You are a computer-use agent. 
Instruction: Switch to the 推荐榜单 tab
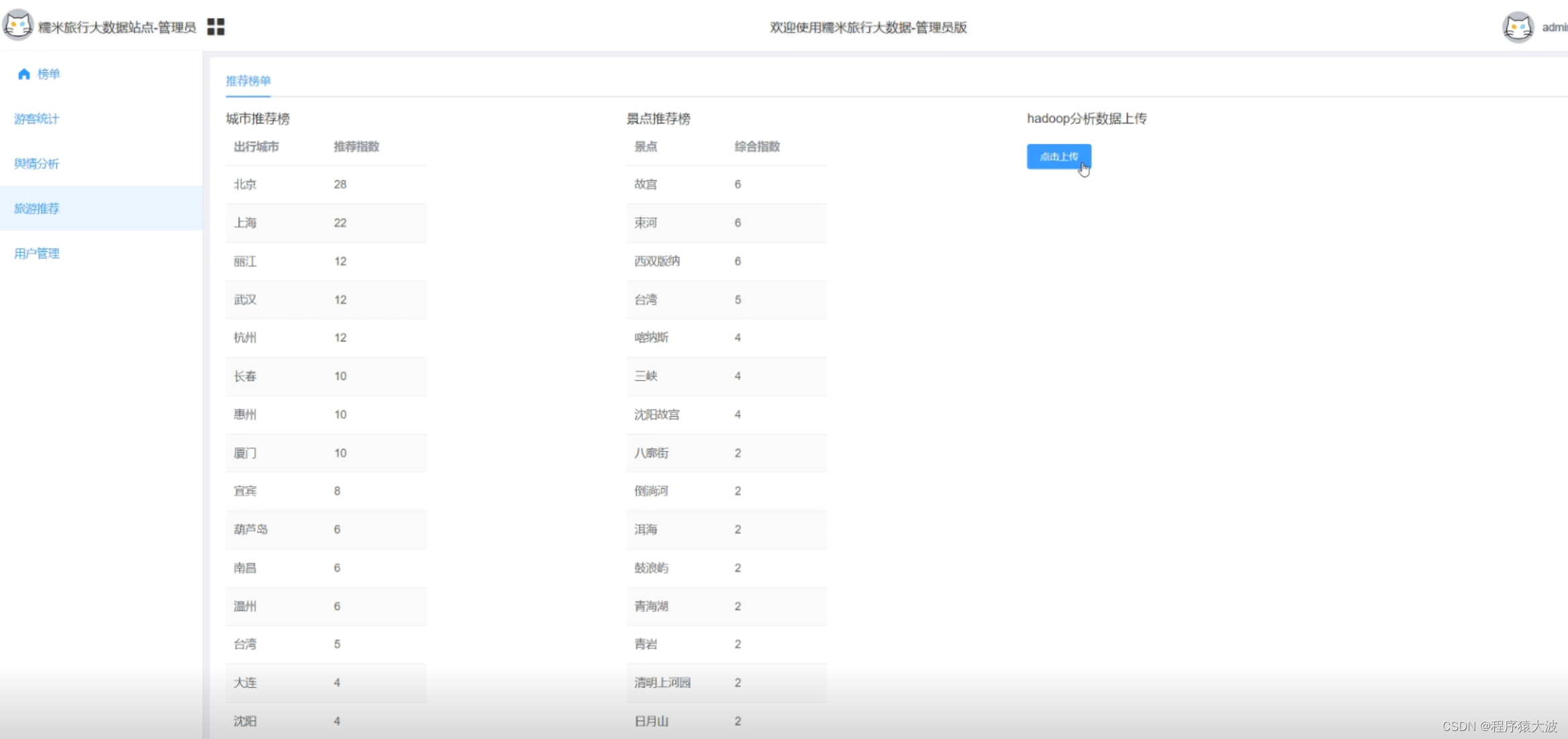248,81
